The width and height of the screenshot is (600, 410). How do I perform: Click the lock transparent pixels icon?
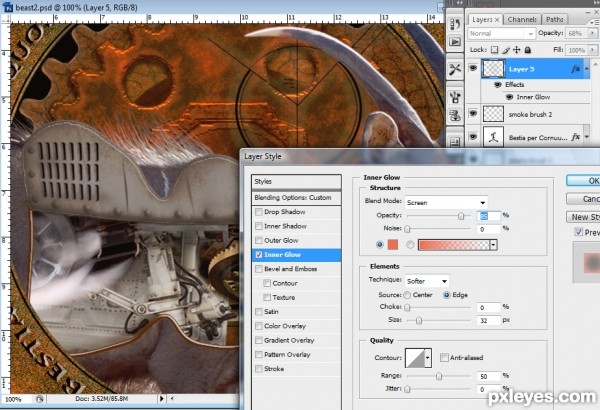click(x=494, y=50)
